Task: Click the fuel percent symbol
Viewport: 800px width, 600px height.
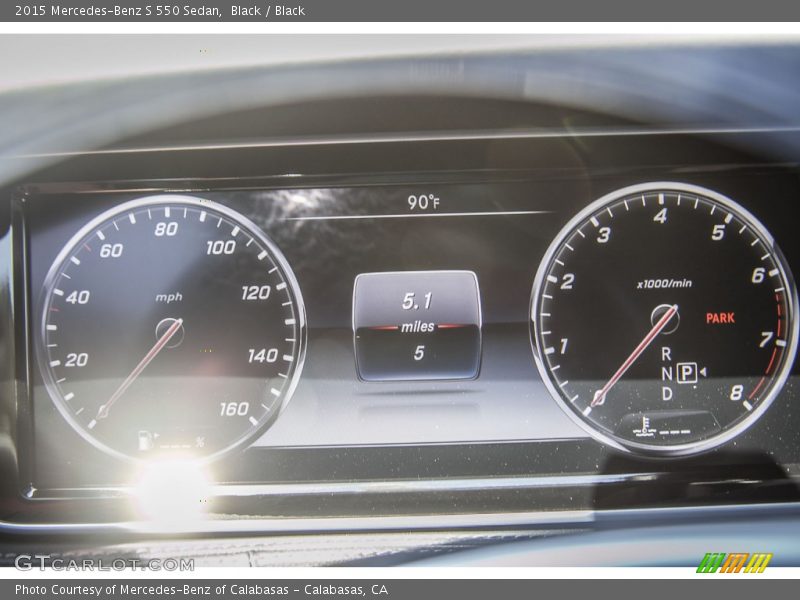Action: [x=200, y=441]
